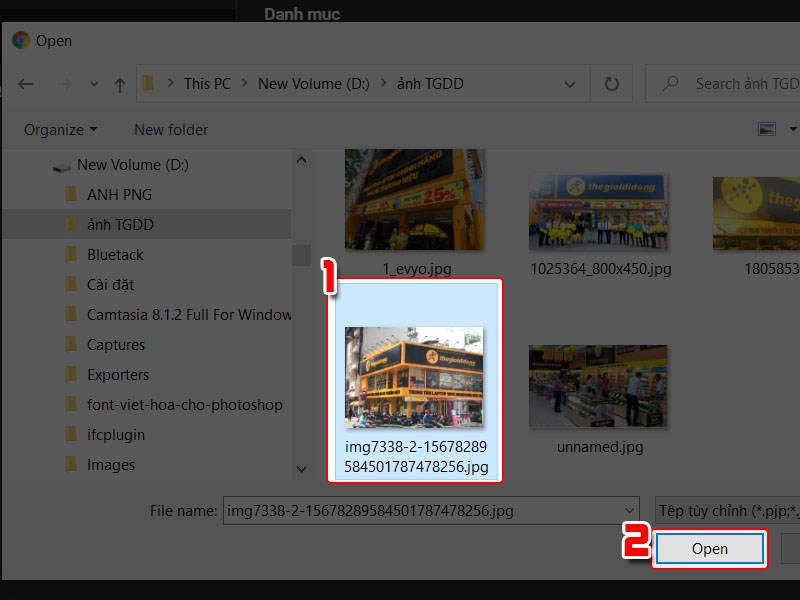This screenshot has height=600, width=800.
Task: Expand the File name dropdown arrow
Action: tap(629, 511)
